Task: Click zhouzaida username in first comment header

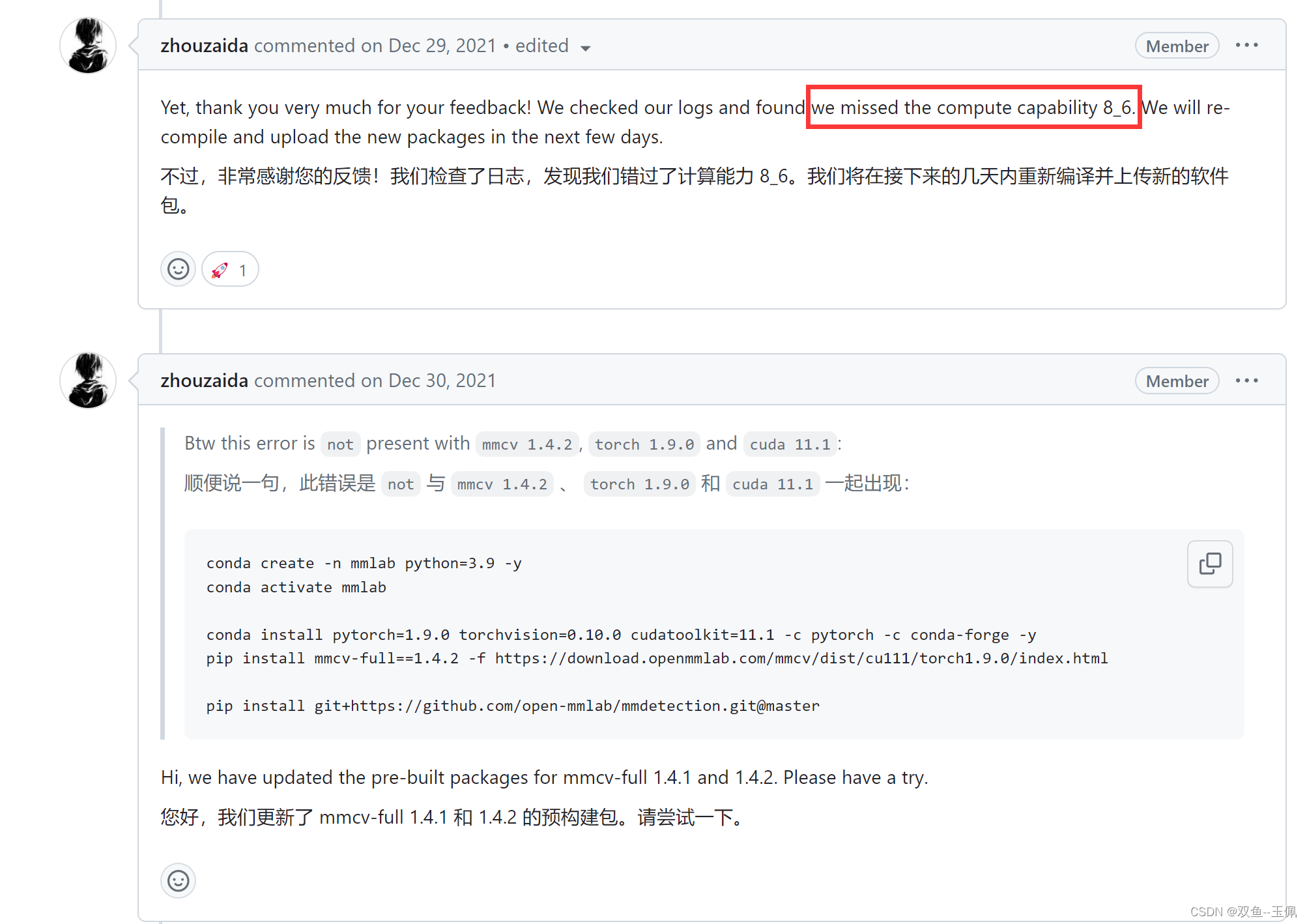Action: coord(204,46)
